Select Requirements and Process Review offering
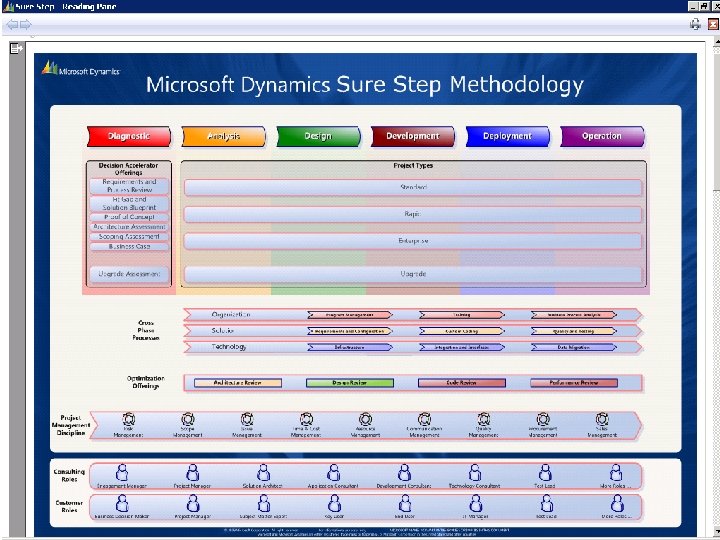Image resolution: width=720 pixels, height=540 pixels. coord(129,186)
